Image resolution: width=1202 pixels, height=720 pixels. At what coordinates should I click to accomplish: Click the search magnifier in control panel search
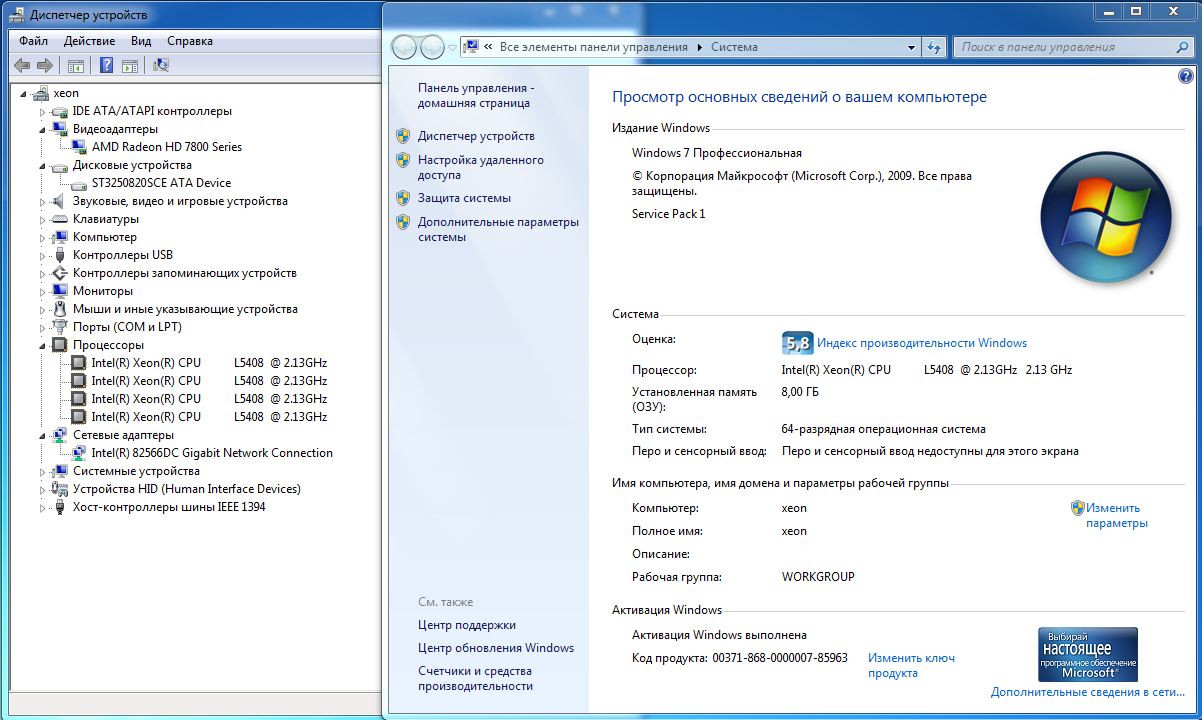[1183, 47]
